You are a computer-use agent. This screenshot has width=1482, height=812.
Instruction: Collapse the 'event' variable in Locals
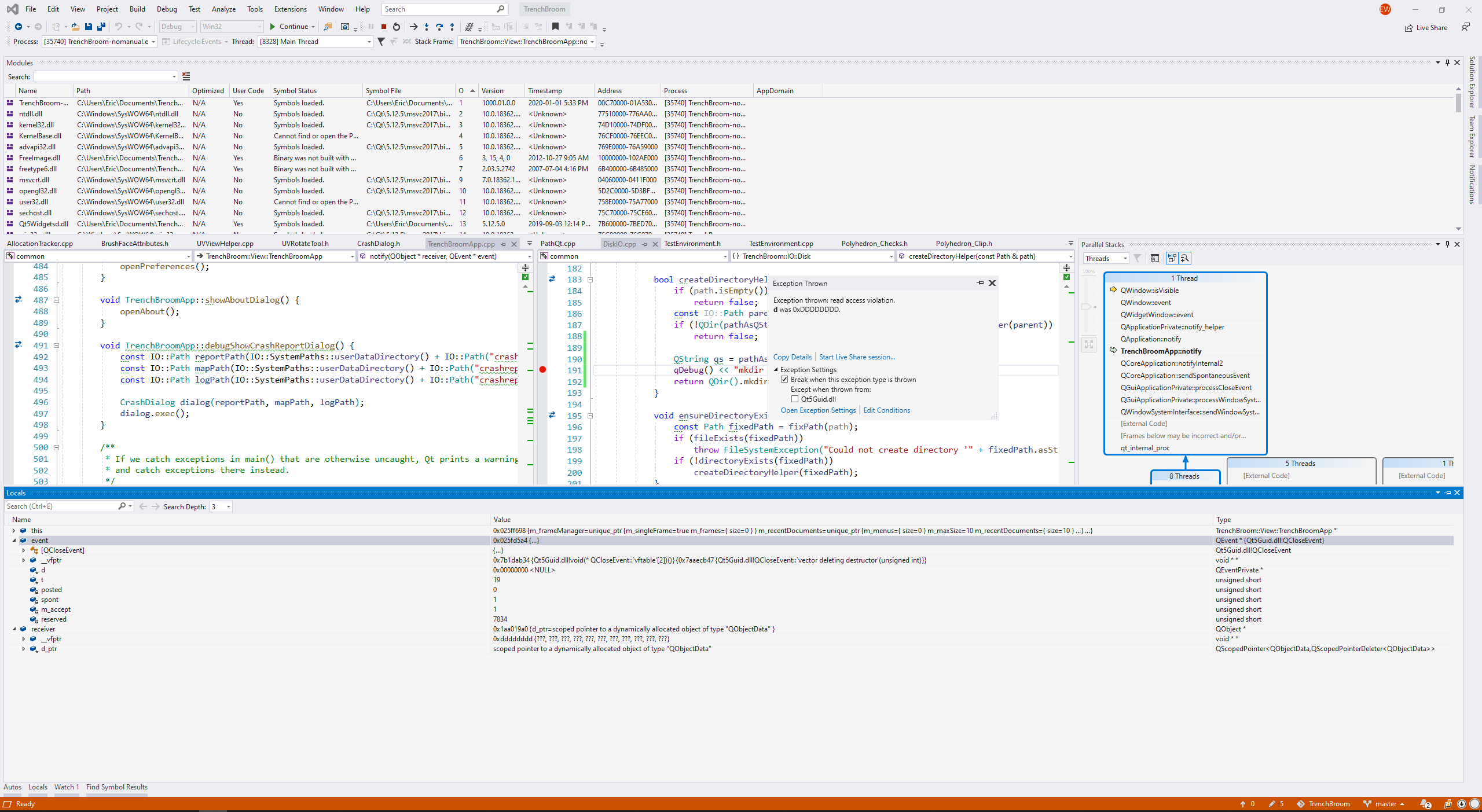[14, 541]
